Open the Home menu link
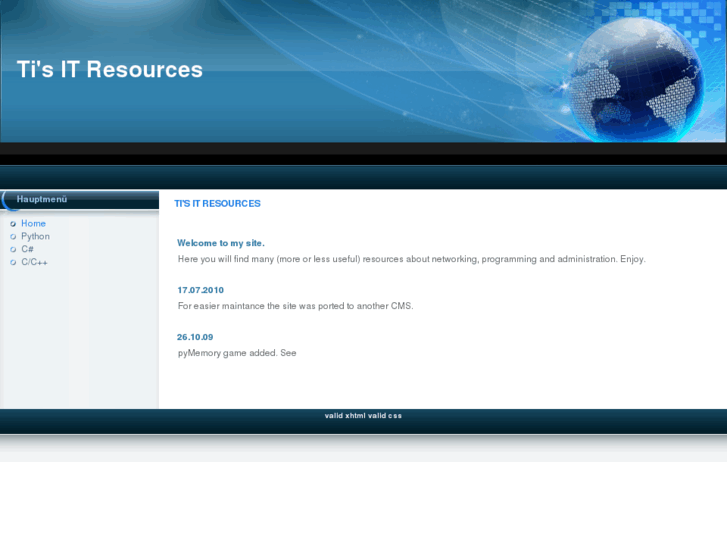The image size is (727, 545). tap(33, 224)
